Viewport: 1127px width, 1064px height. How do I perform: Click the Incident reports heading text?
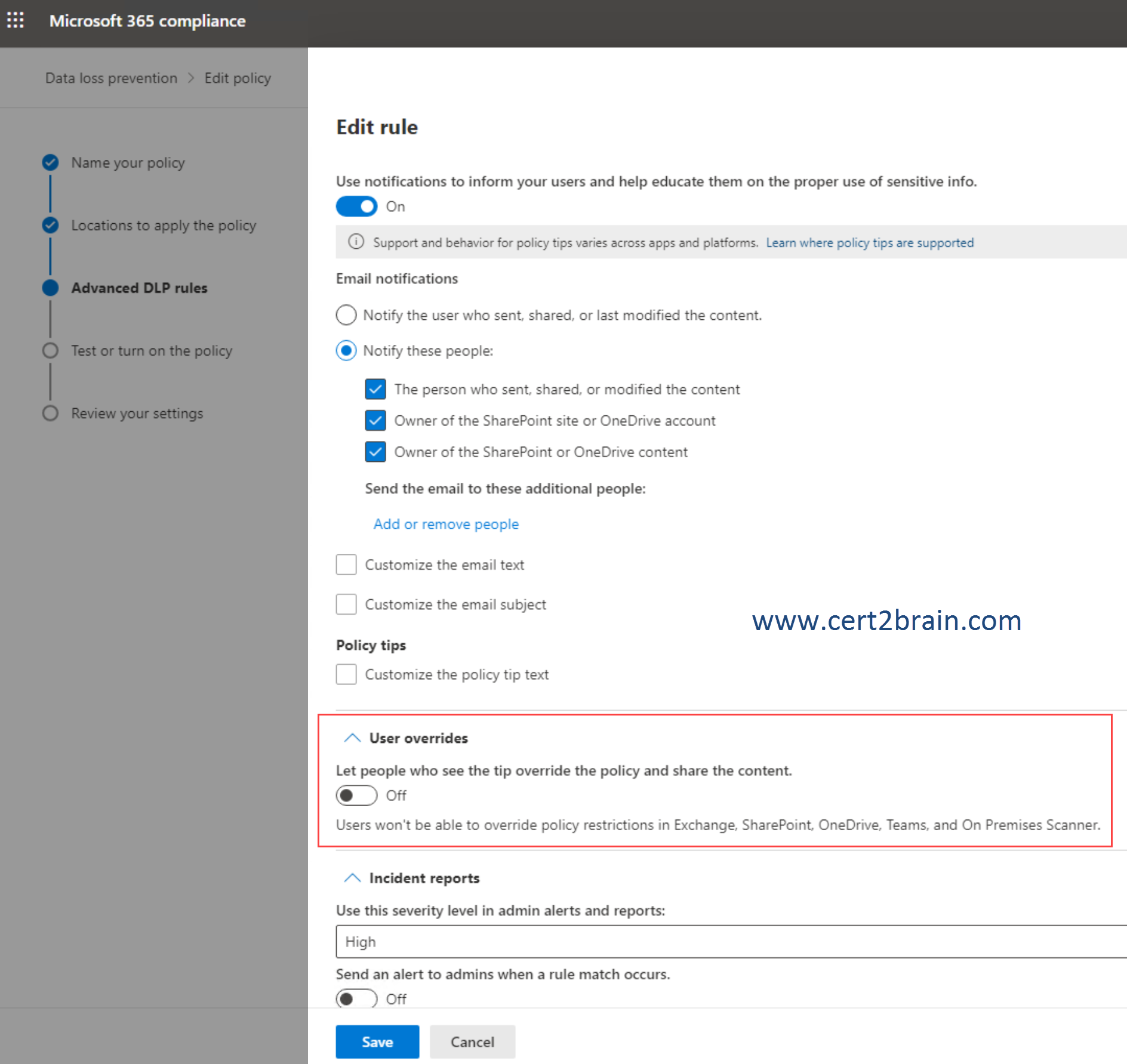pyautogui.click(x=424, y=878)
